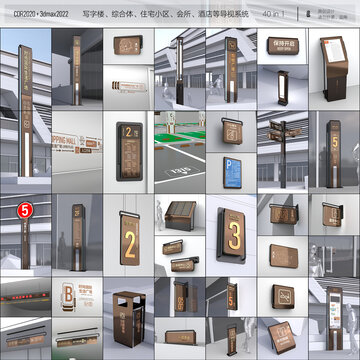Open the two projecting blade signs thumbnail
This screenshot has width=360, height=360.
pyautogui.click(x=180, y=256)
